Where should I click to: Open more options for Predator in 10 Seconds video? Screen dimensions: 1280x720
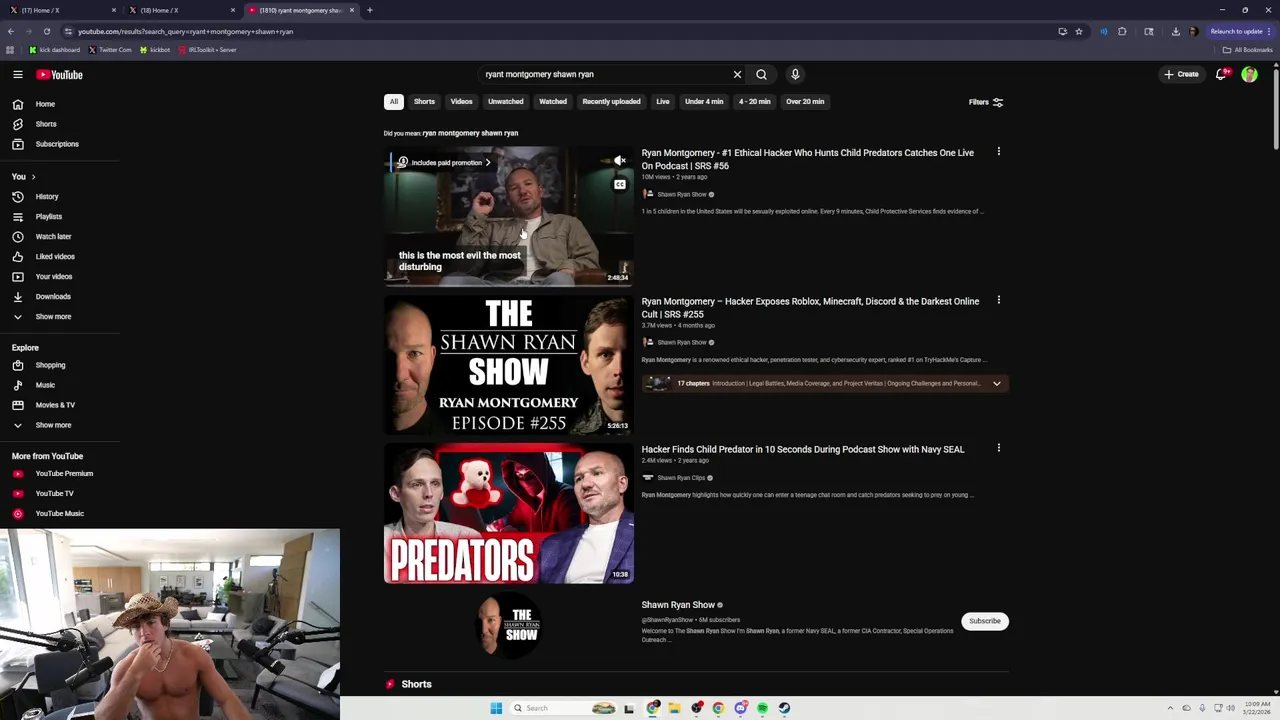click(998, 448)
